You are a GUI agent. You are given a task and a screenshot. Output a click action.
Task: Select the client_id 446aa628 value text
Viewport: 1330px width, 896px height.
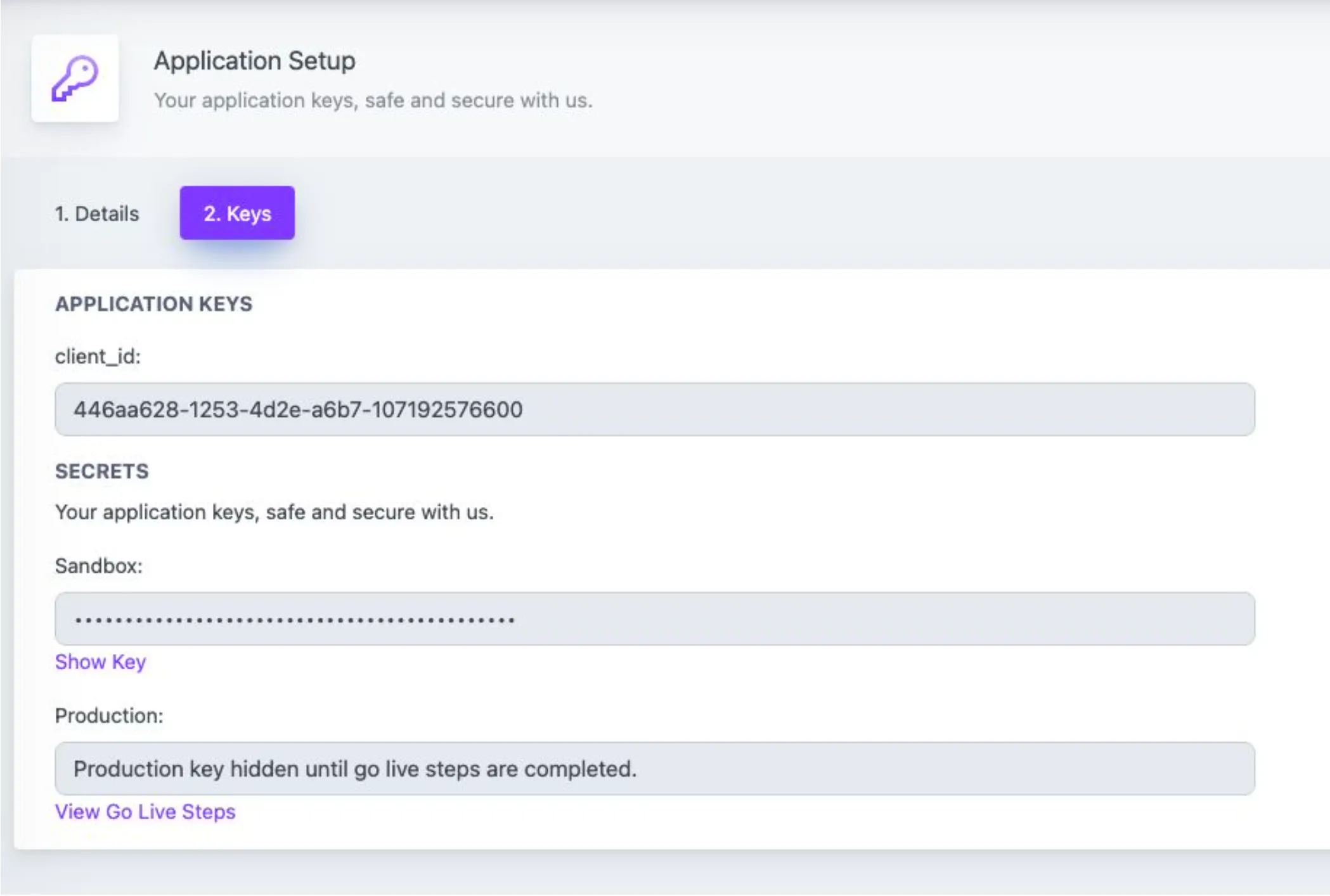coord(298,409)
